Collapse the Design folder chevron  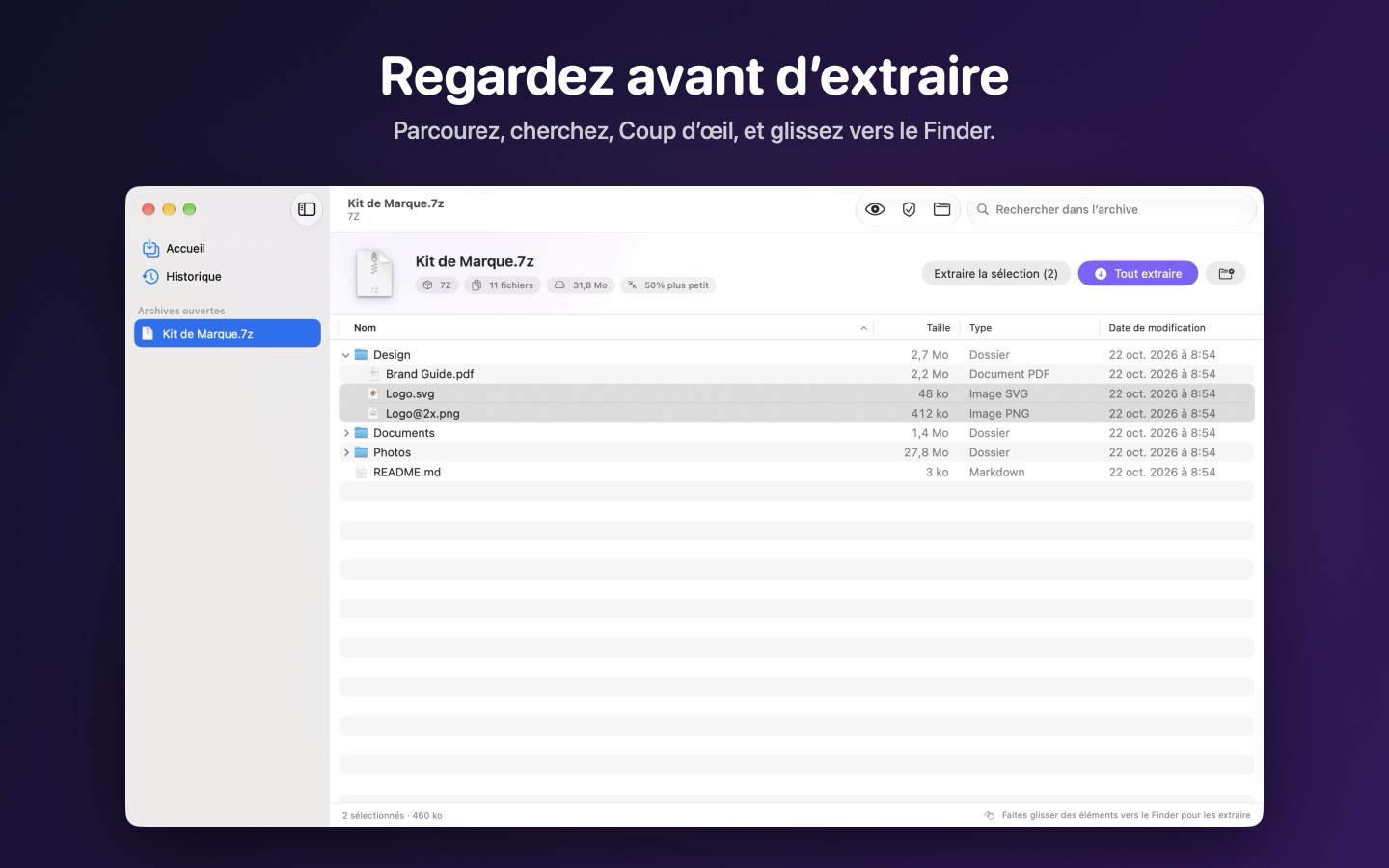click(346, 355)
